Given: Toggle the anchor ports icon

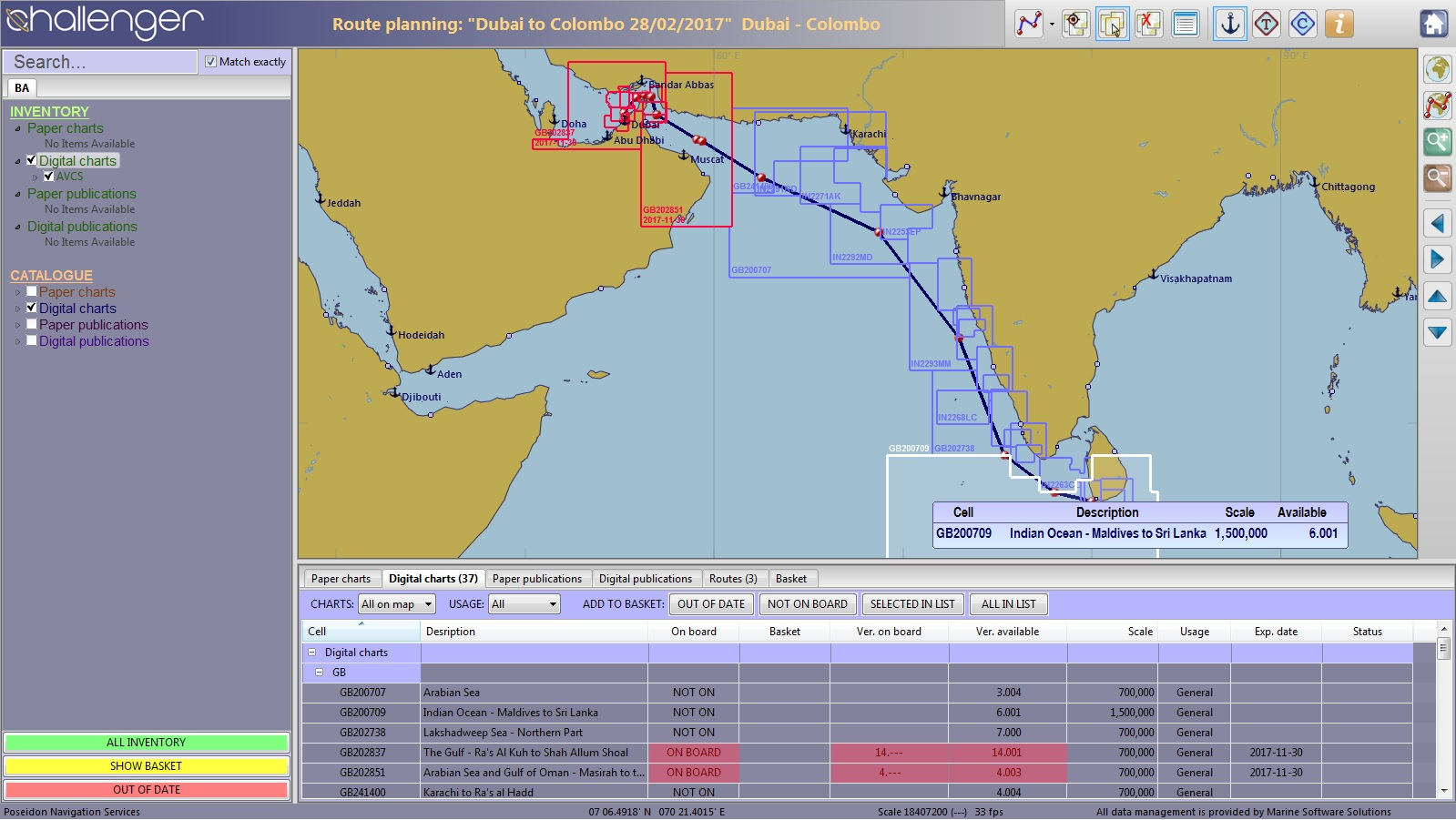Looking at the screenshot, I should [1230, 24].
